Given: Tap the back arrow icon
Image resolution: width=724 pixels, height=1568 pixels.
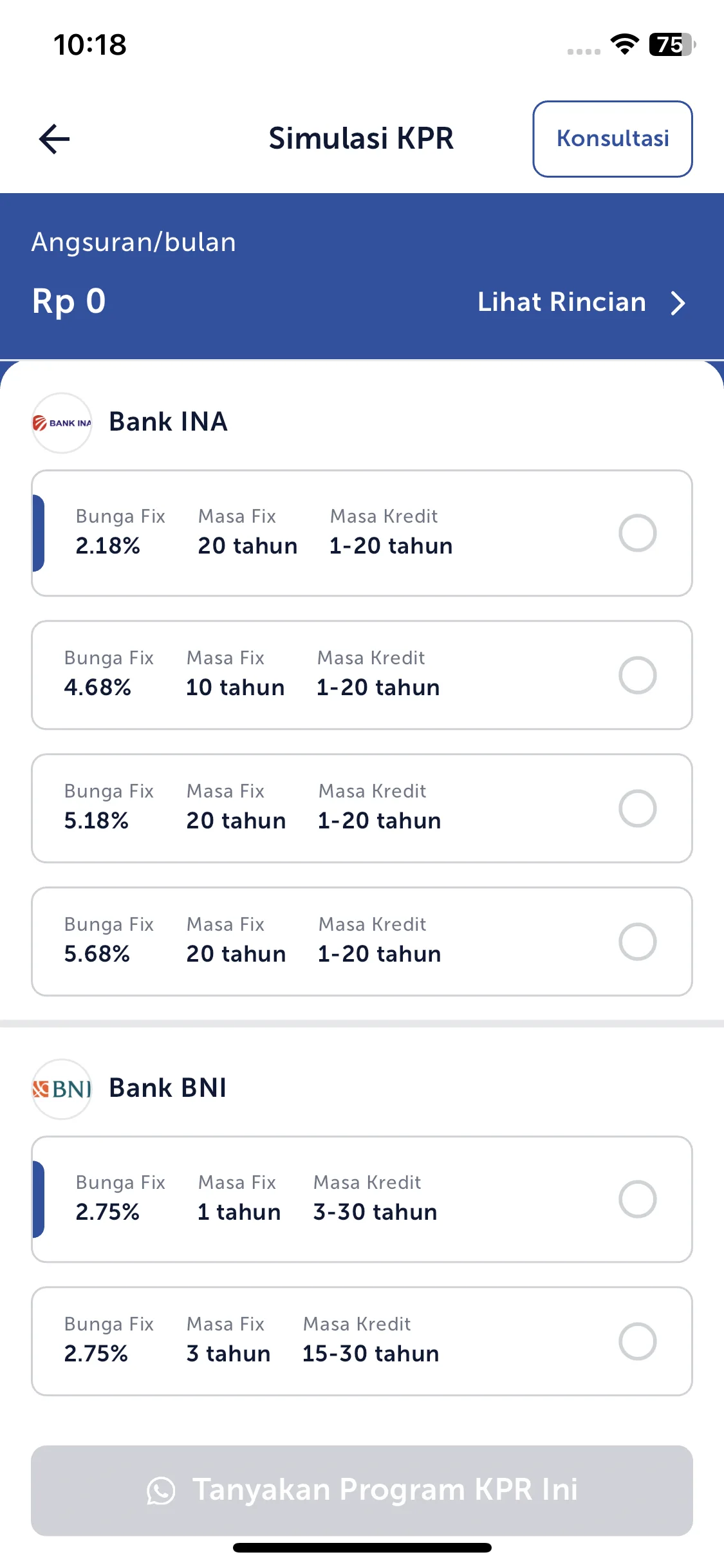Looking at the screenshot, I should 54,139.
